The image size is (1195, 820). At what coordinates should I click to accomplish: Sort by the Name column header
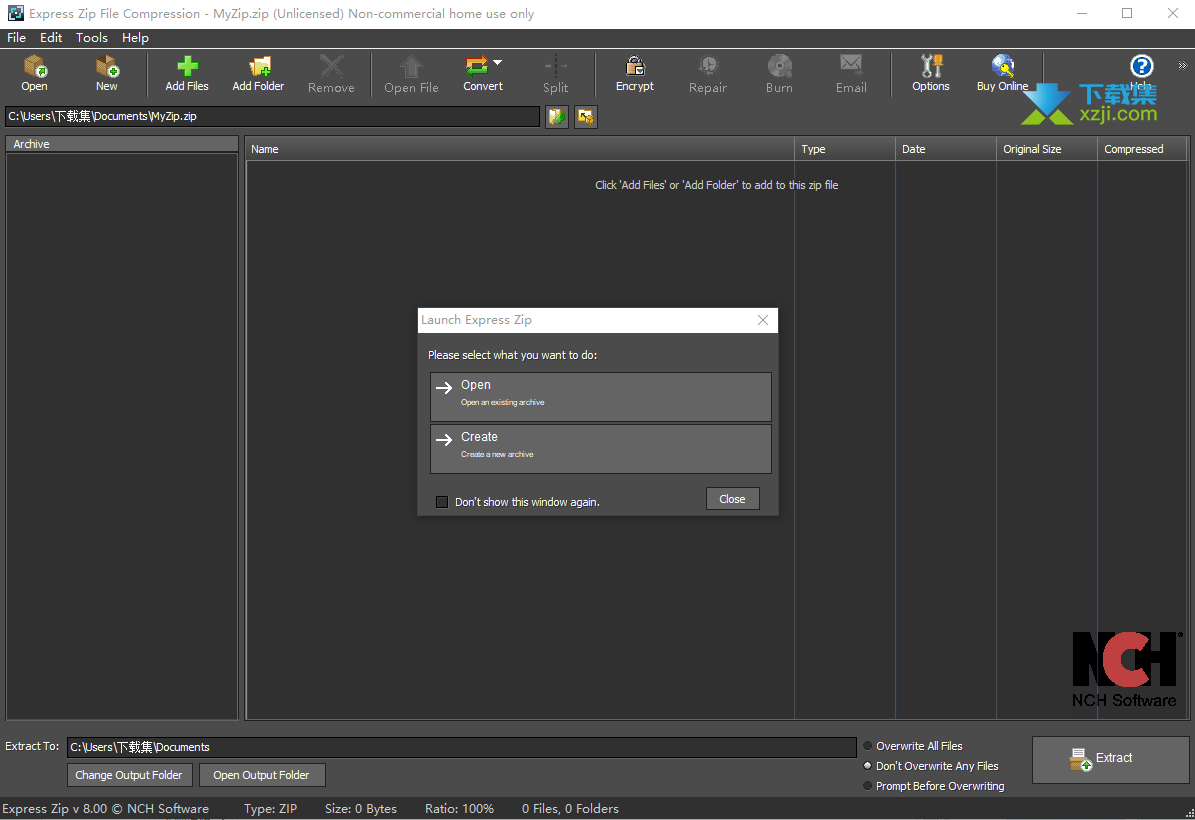click(520, 149)
